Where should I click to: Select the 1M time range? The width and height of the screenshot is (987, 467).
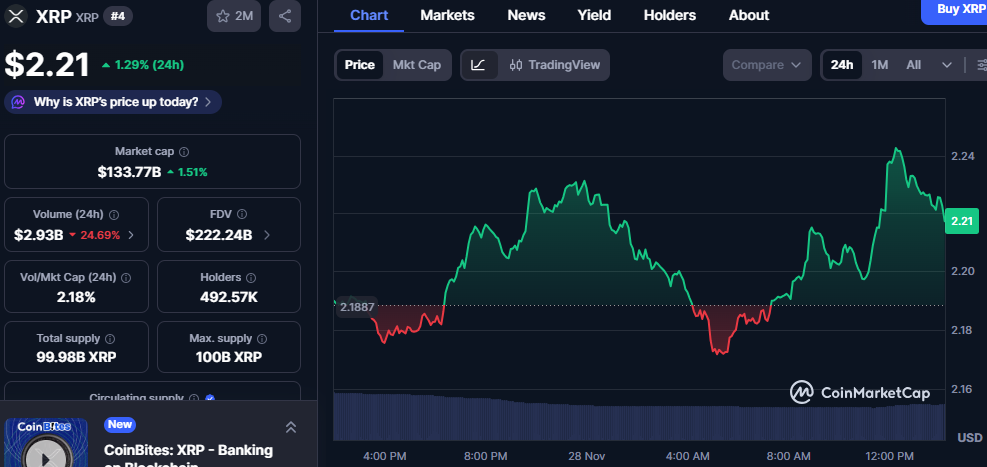tap(880, 65)
